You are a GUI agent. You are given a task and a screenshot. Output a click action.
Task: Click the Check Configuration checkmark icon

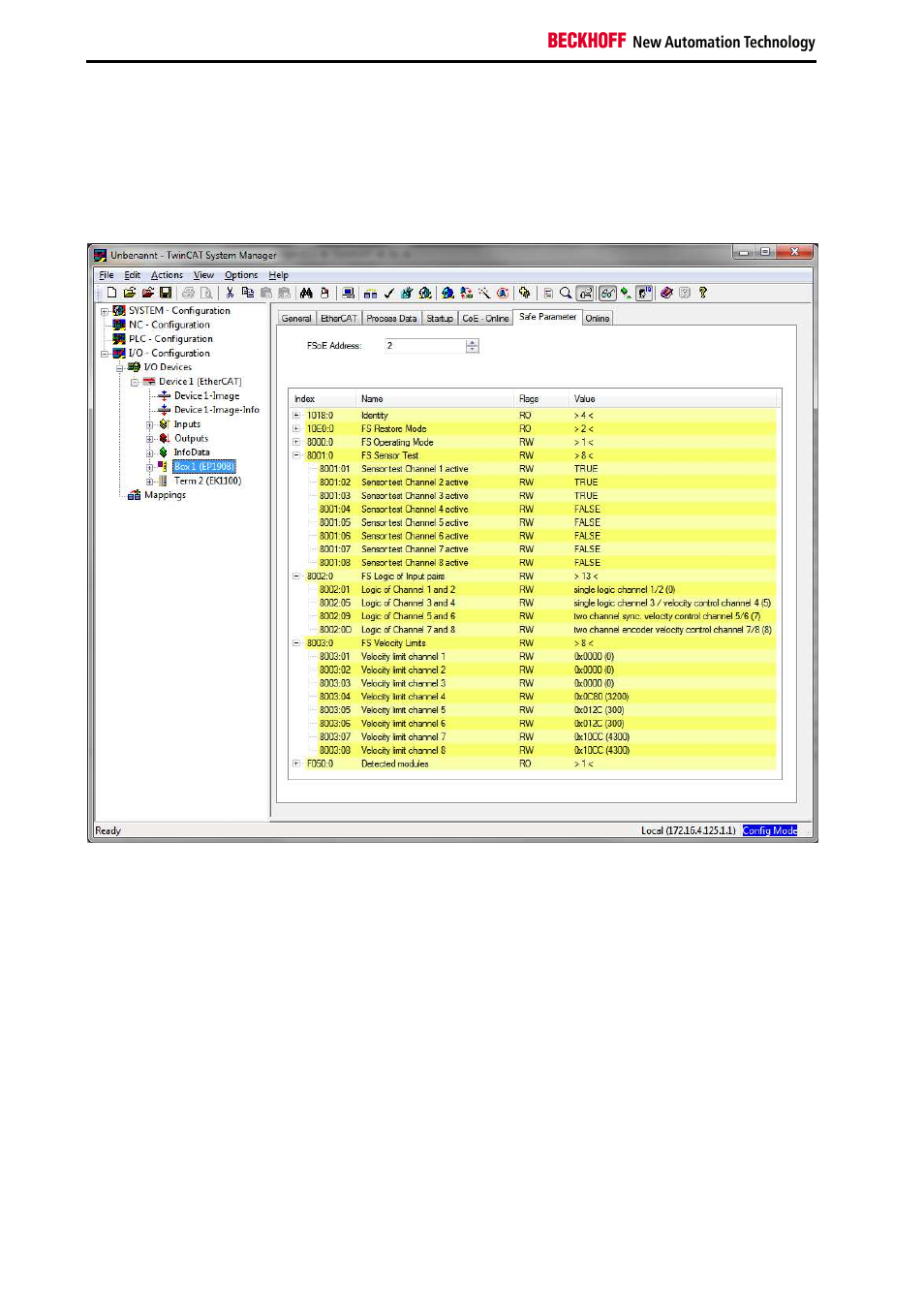pyautogui.click(x=388, y=293)
